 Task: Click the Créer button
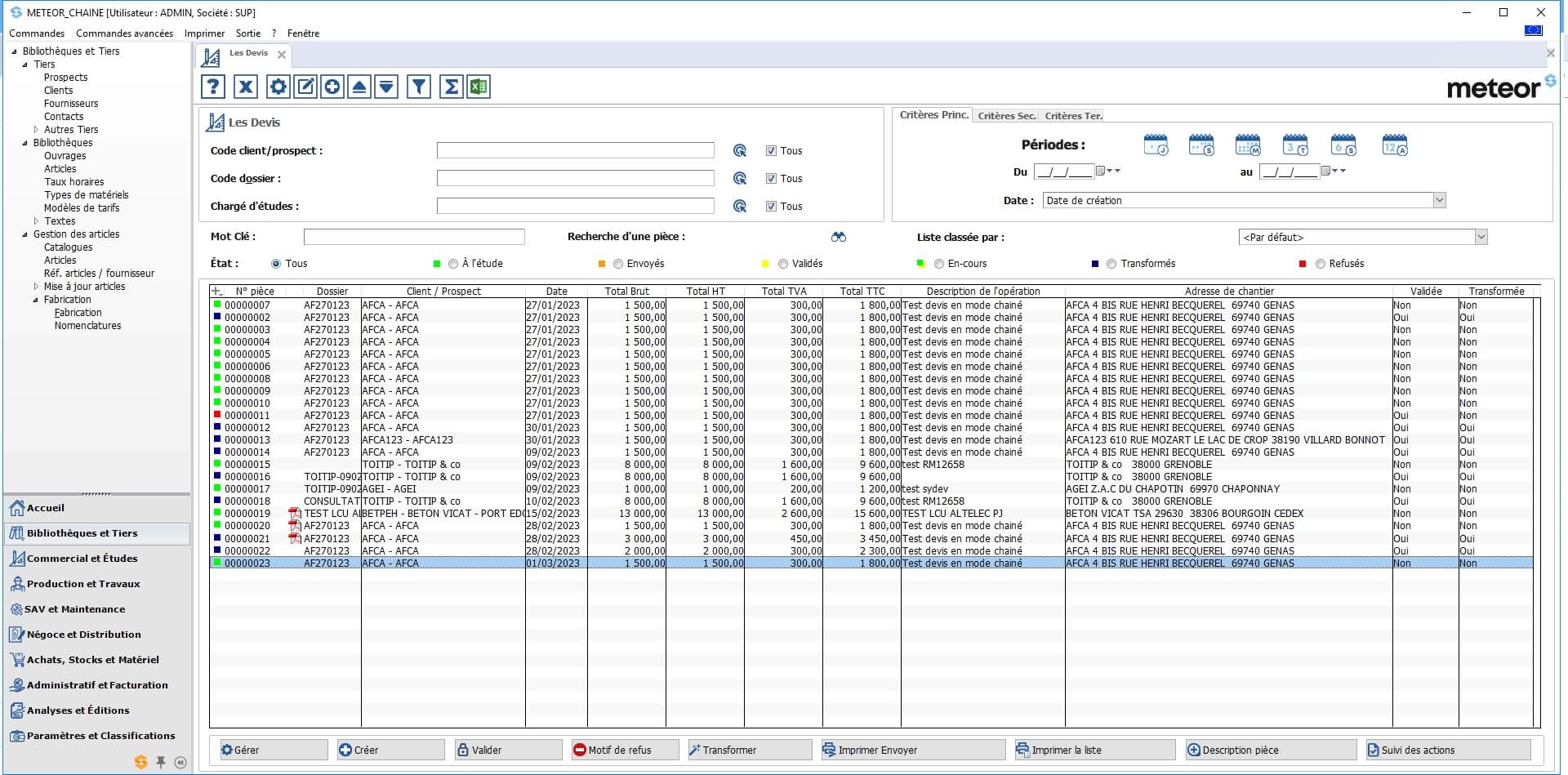click(391, 750)
